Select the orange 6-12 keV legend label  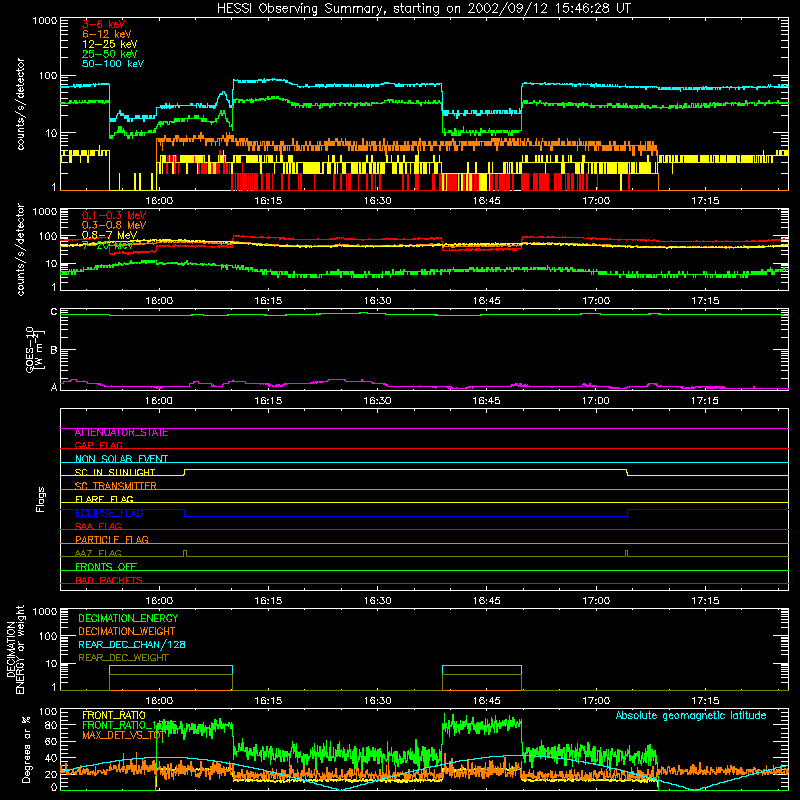coord(107,34)
